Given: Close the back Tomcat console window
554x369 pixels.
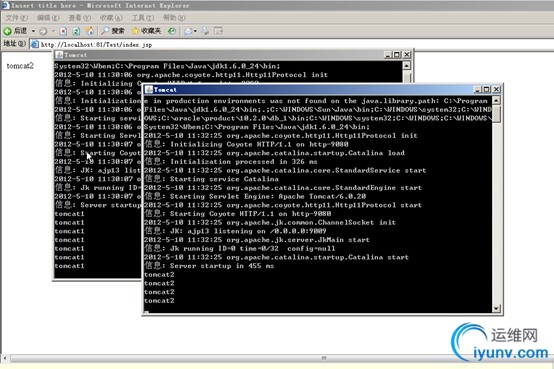Looking at the screenshot, I should coord(407,55).
